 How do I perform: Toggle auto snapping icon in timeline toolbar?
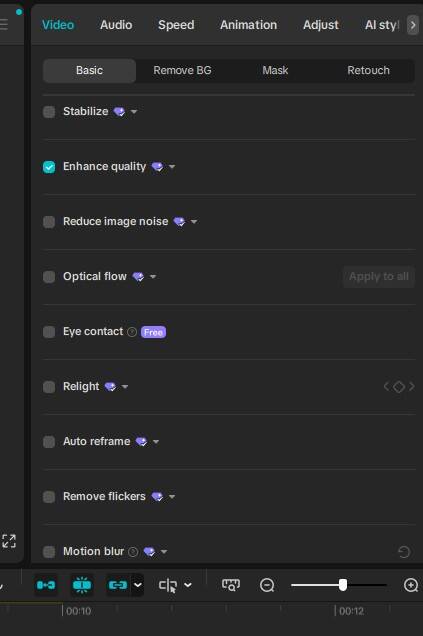click(82, 585)
